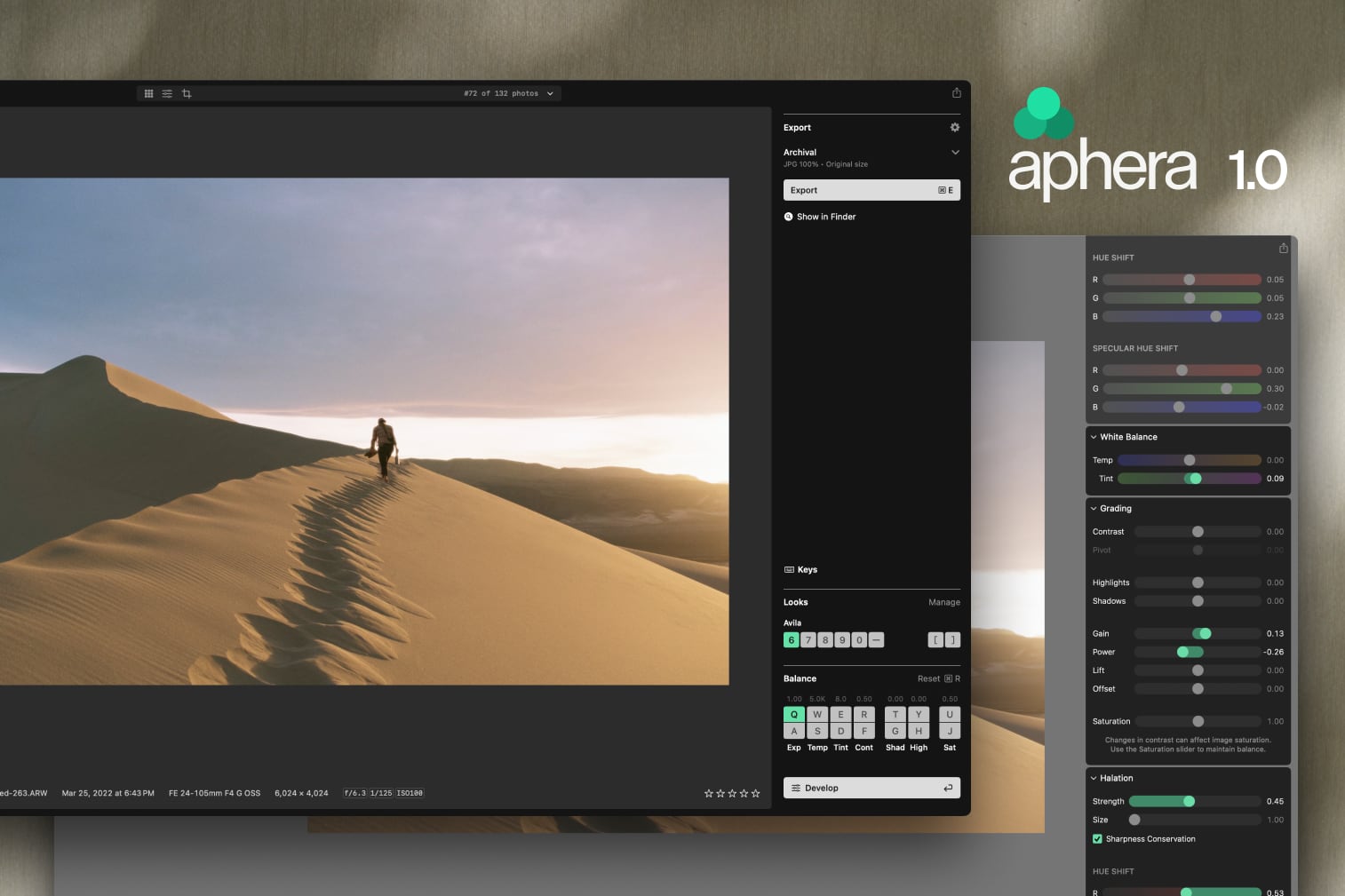Adjust the Halation Size slider

tap(1194, 820)
